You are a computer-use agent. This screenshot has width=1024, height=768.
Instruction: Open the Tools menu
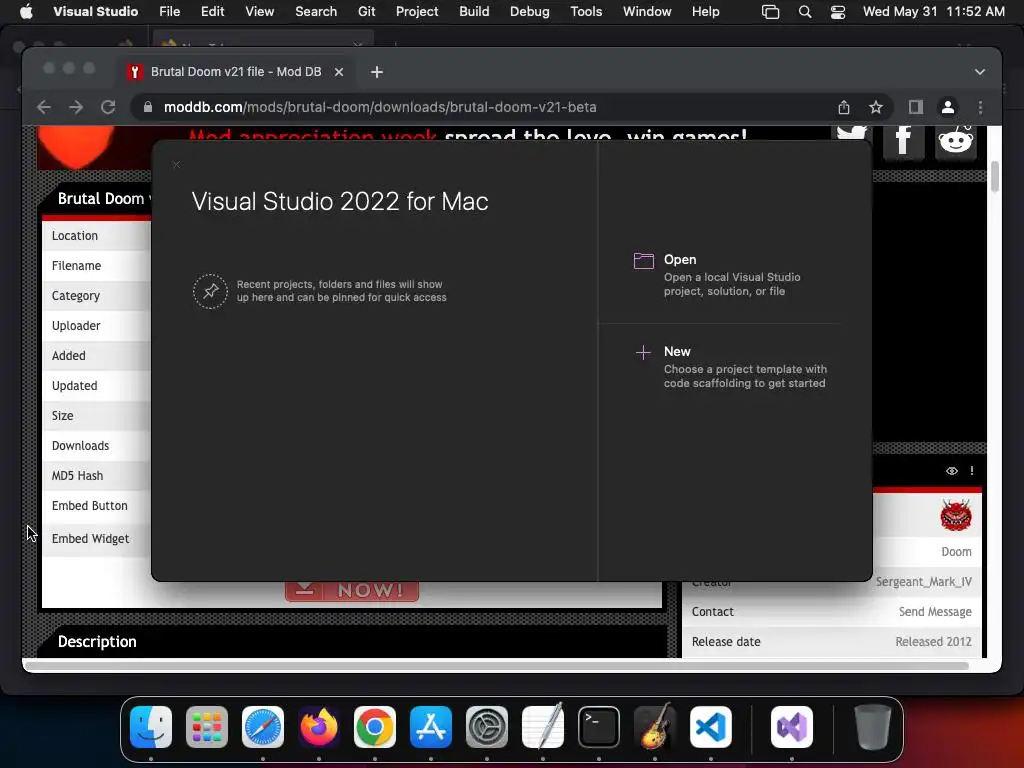coord(586,12)
